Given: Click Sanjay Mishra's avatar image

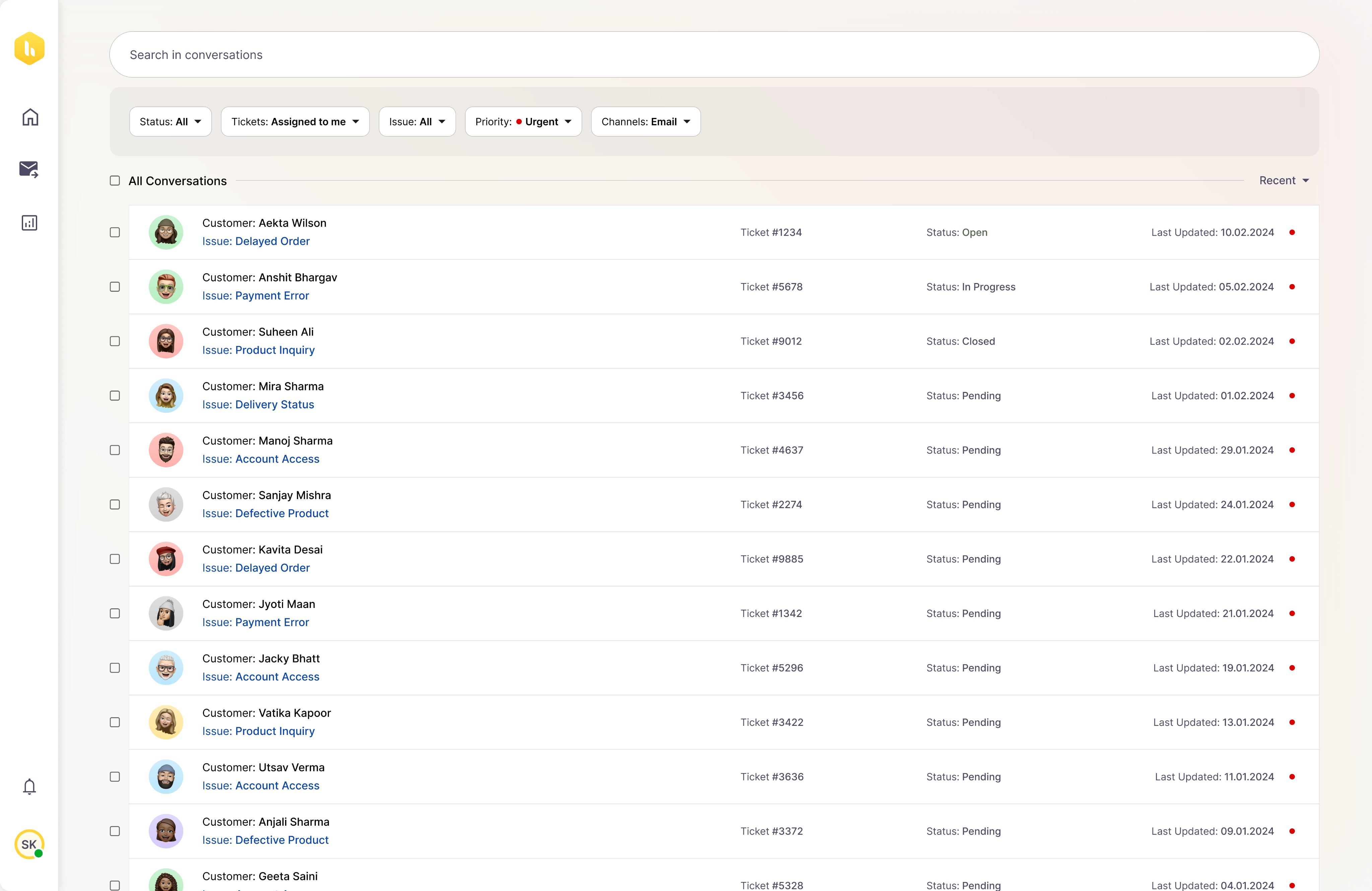Looking at the screenshot, I should 166,504.
